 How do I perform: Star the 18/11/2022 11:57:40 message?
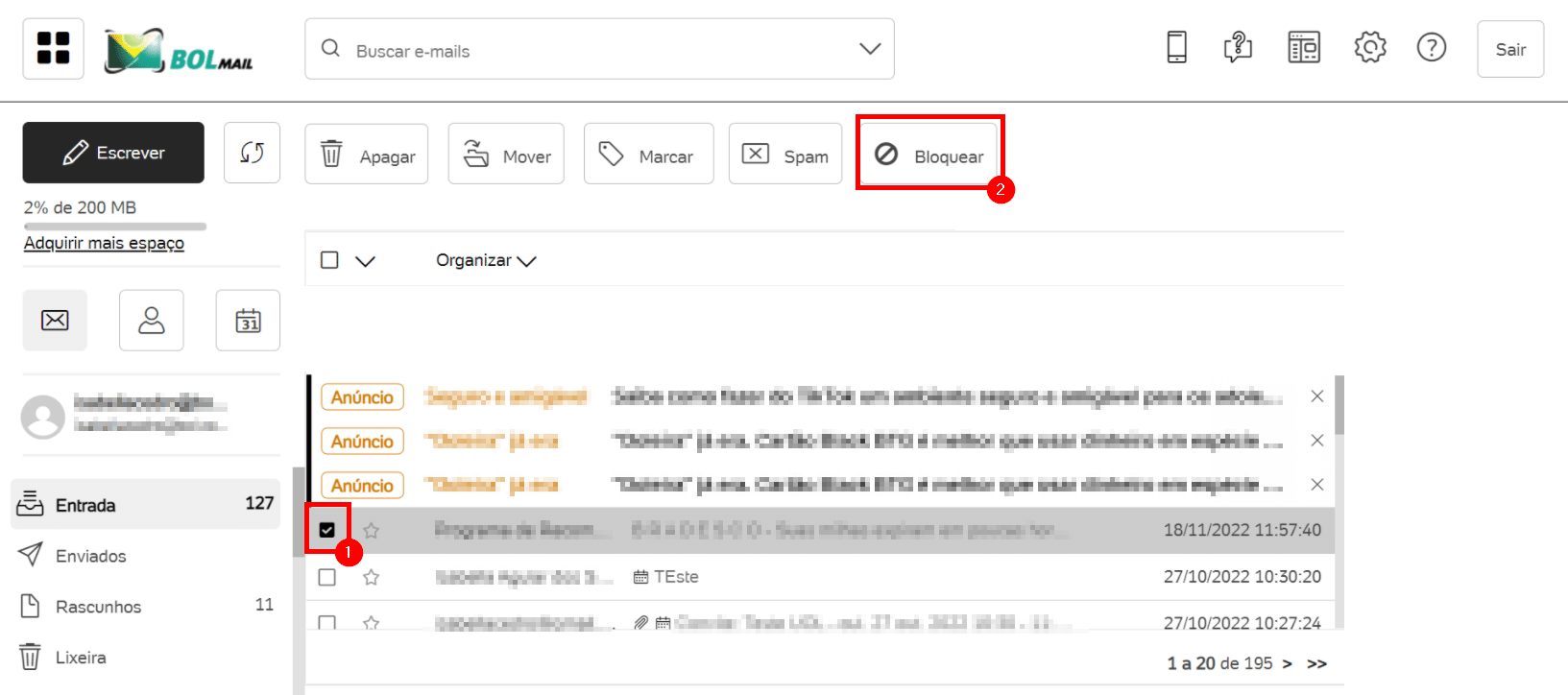coord(372,531)
